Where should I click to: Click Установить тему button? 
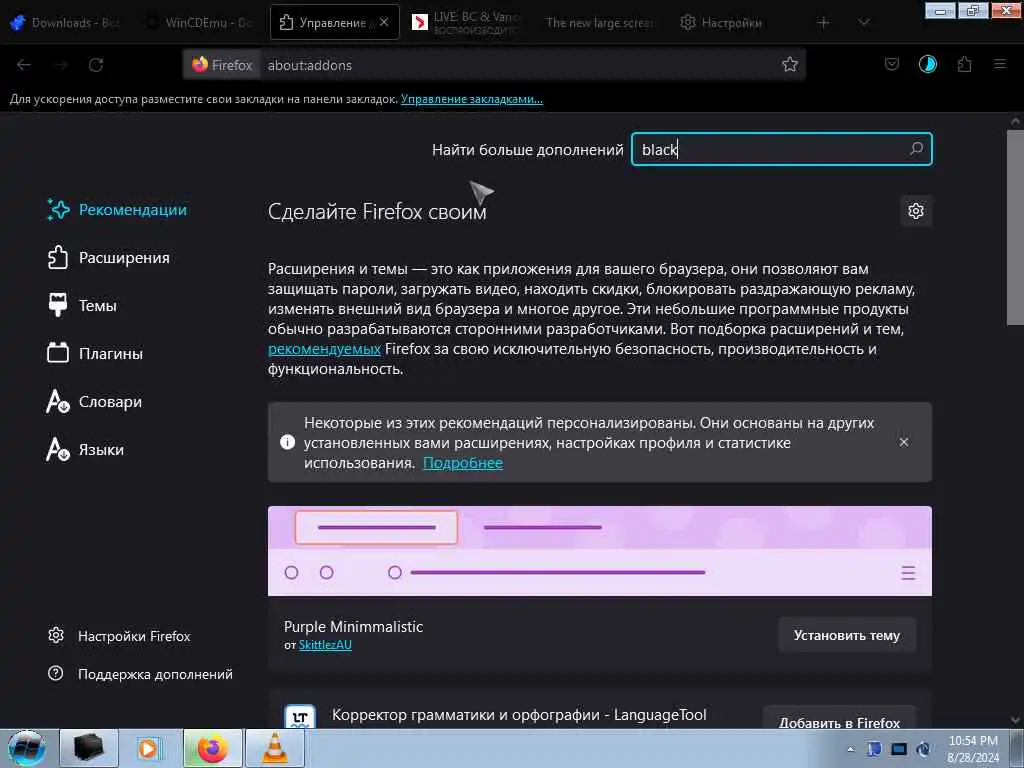pos(847,635)
